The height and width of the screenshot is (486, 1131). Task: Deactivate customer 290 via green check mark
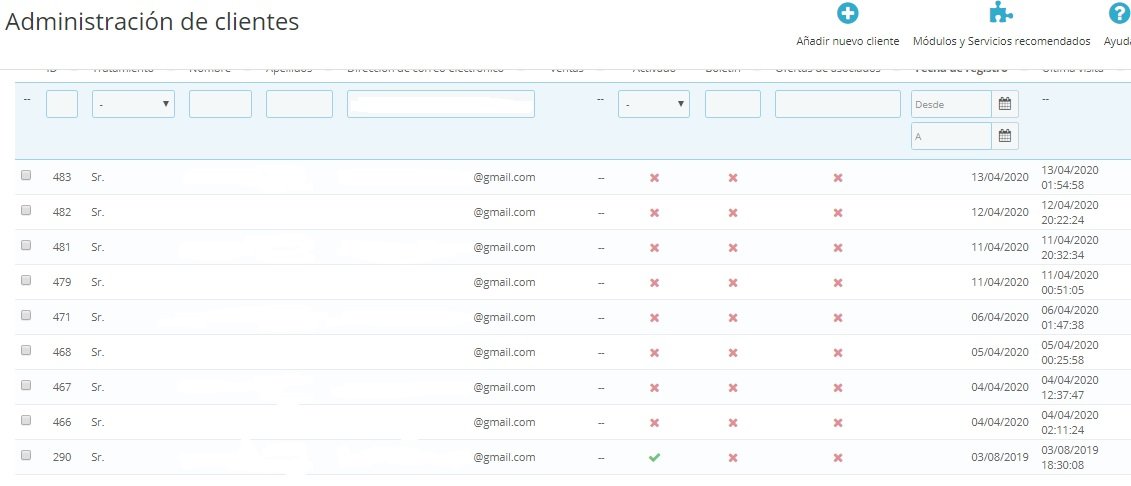click(x=654, y=457)
